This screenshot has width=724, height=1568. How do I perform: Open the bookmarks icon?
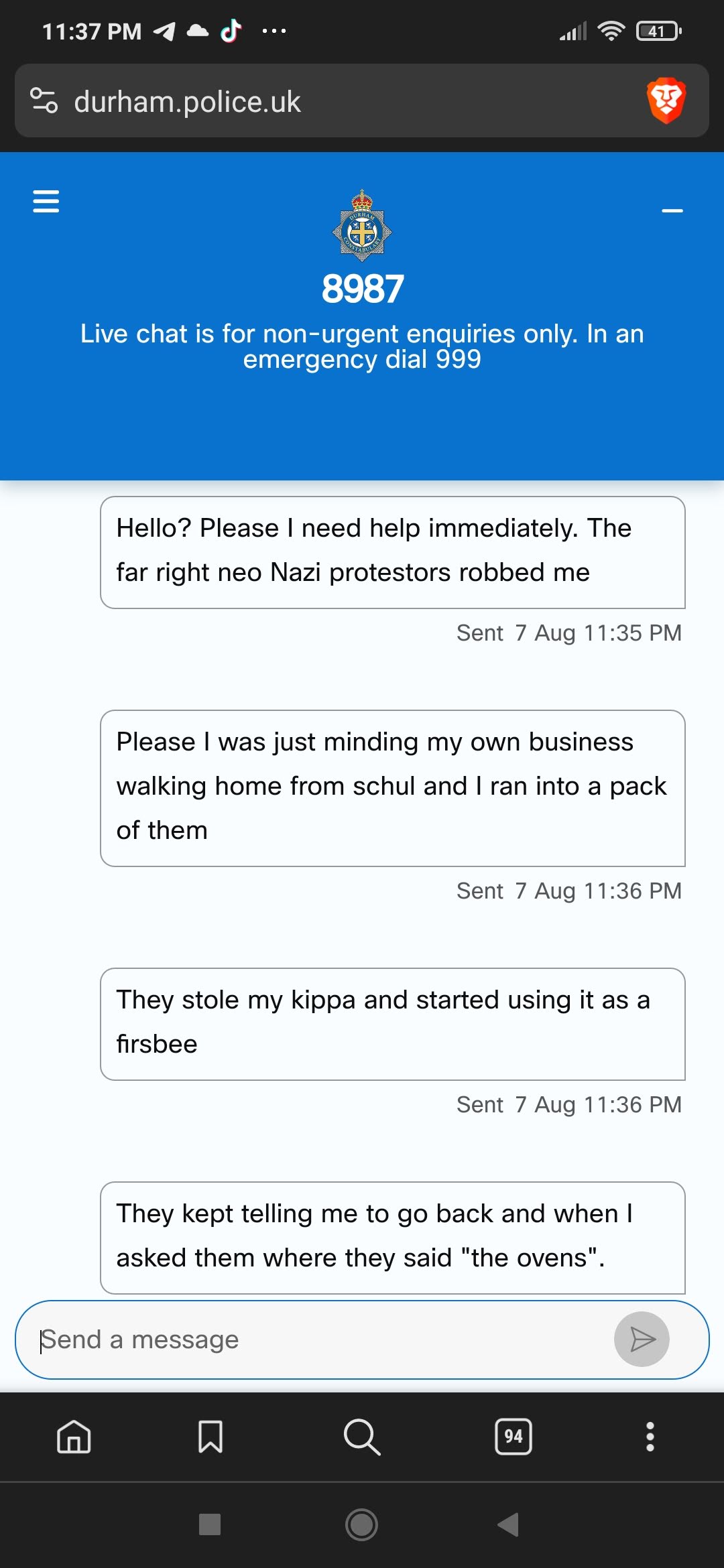point(210,1437)
